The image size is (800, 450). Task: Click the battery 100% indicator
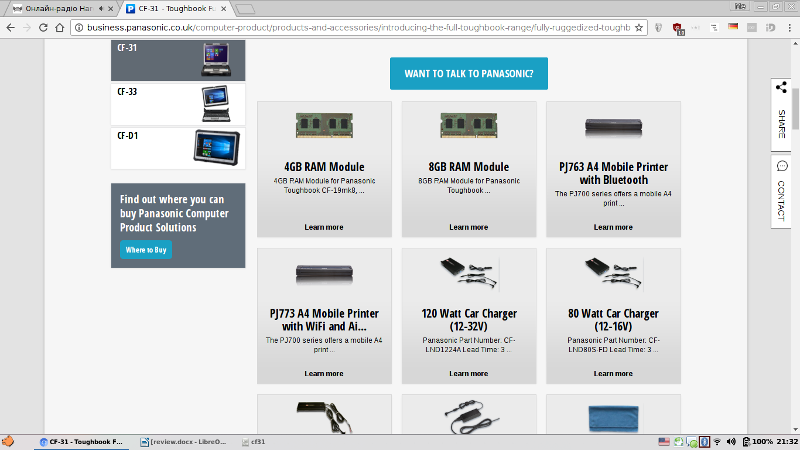point(758,442)
